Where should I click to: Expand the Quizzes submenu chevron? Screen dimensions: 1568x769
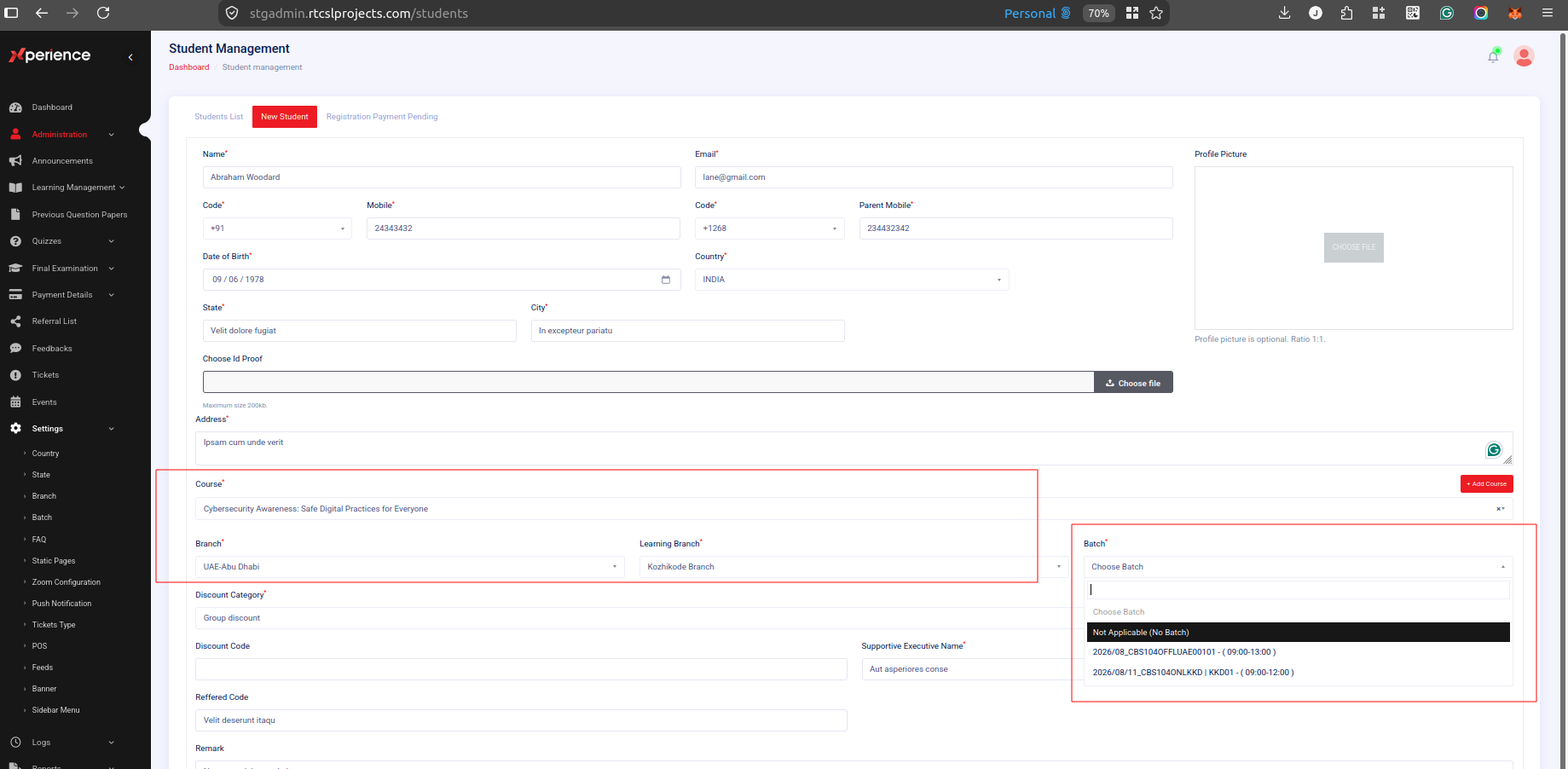click(111, 241)
